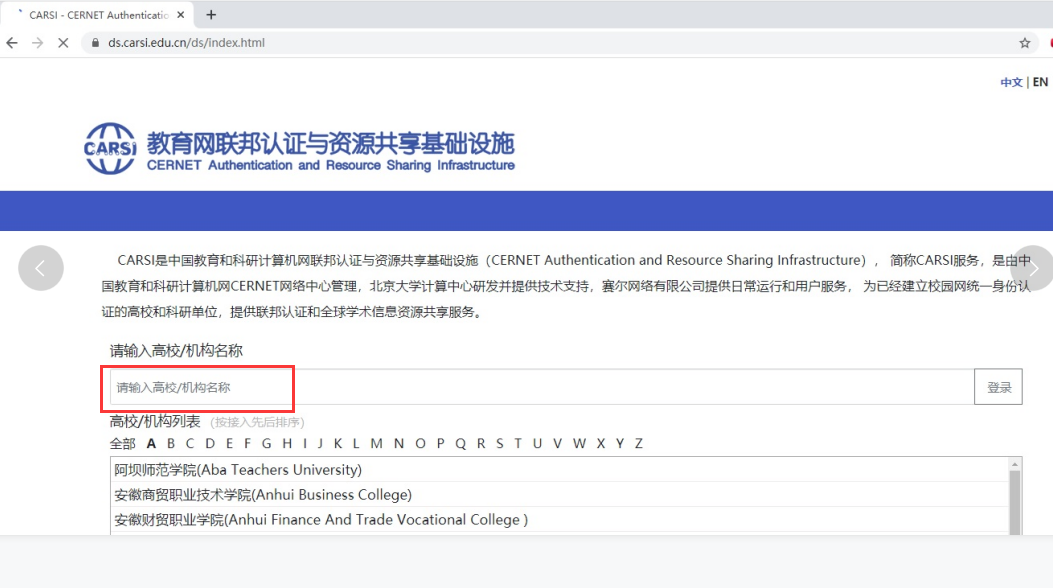The height and width of the screenshot is (588, 1053).
Task: Filter institution list by letter S
Action: 500,444
